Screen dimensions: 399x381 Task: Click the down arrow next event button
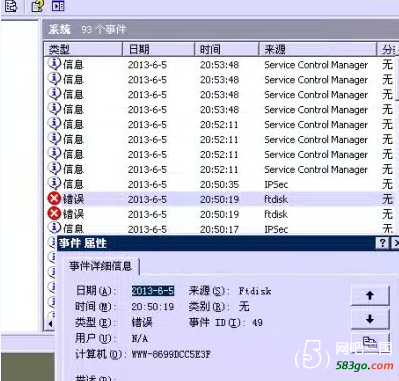pyautogui.click(x=370, y=319)
